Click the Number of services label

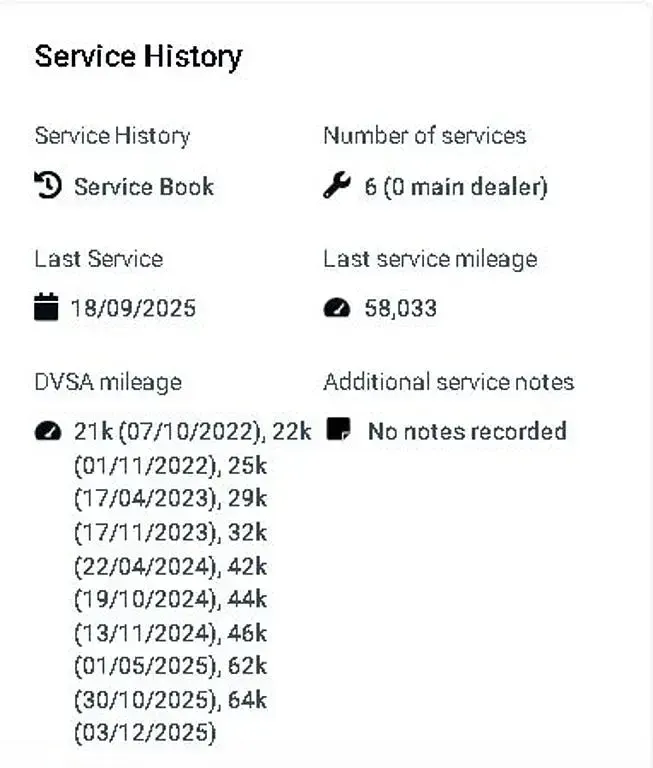pyautogui.click(x=425, y=136)
